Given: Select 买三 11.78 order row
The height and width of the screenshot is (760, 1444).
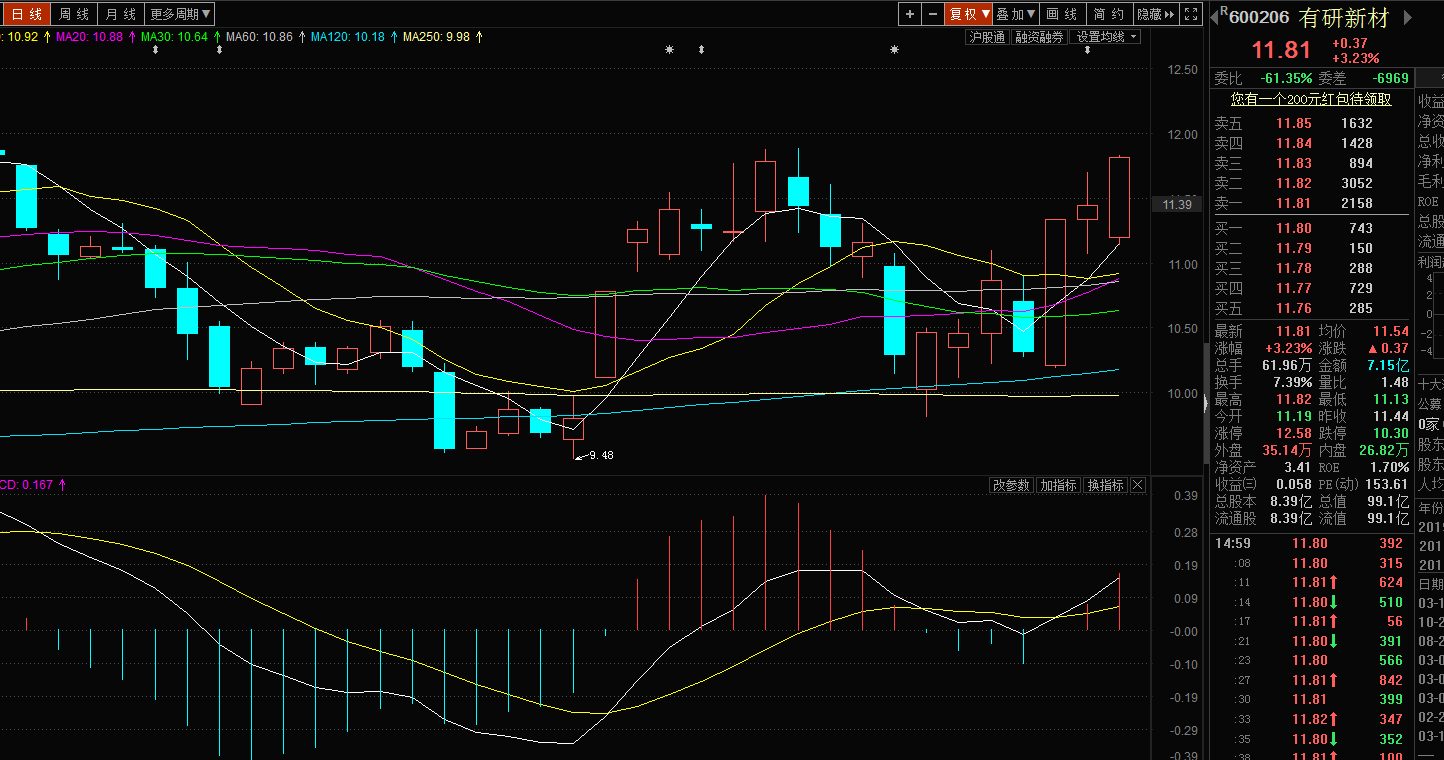Looking at the screenshot, I should pos(1310,268).
